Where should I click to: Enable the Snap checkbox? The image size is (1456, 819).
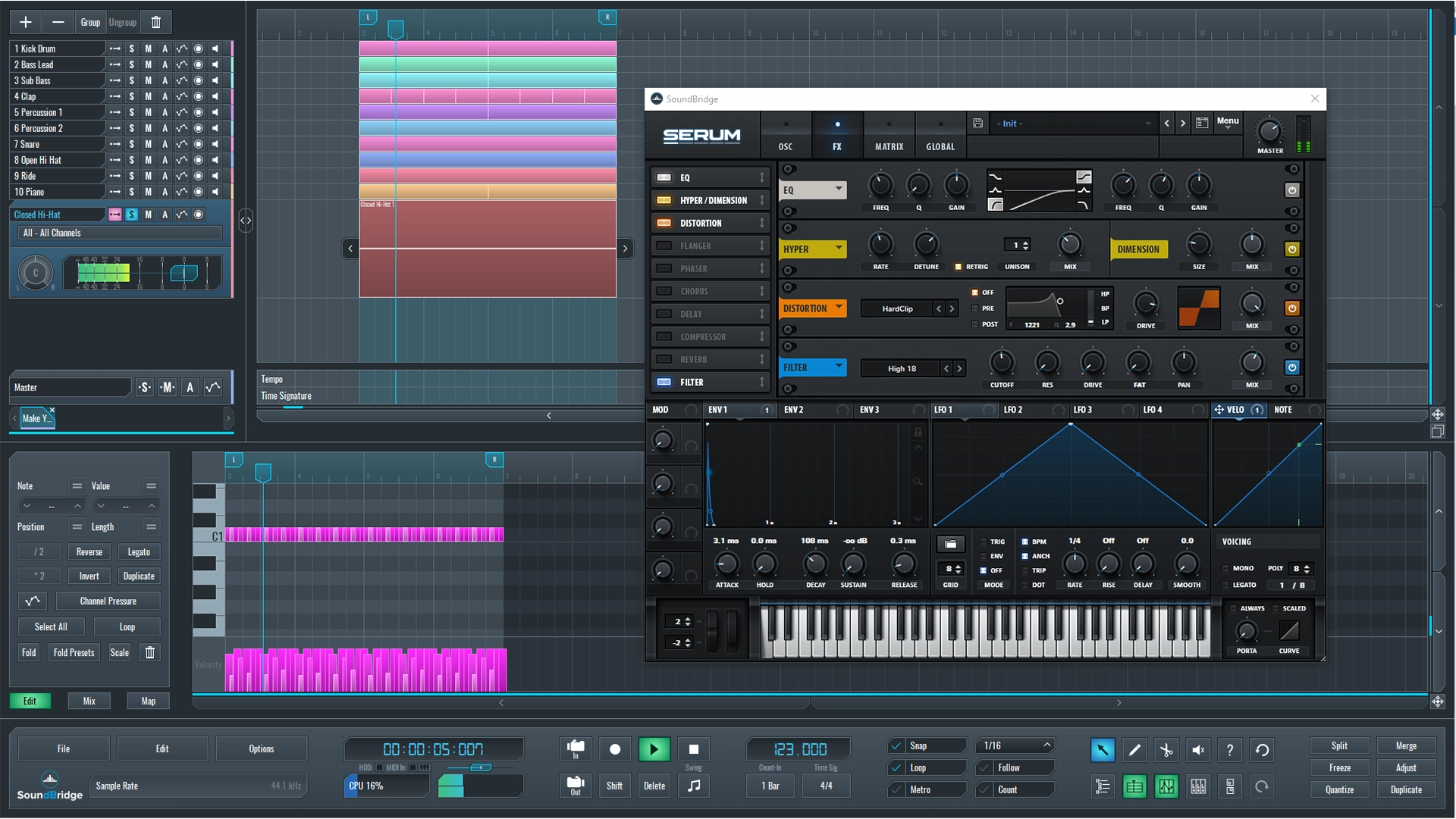897,745
